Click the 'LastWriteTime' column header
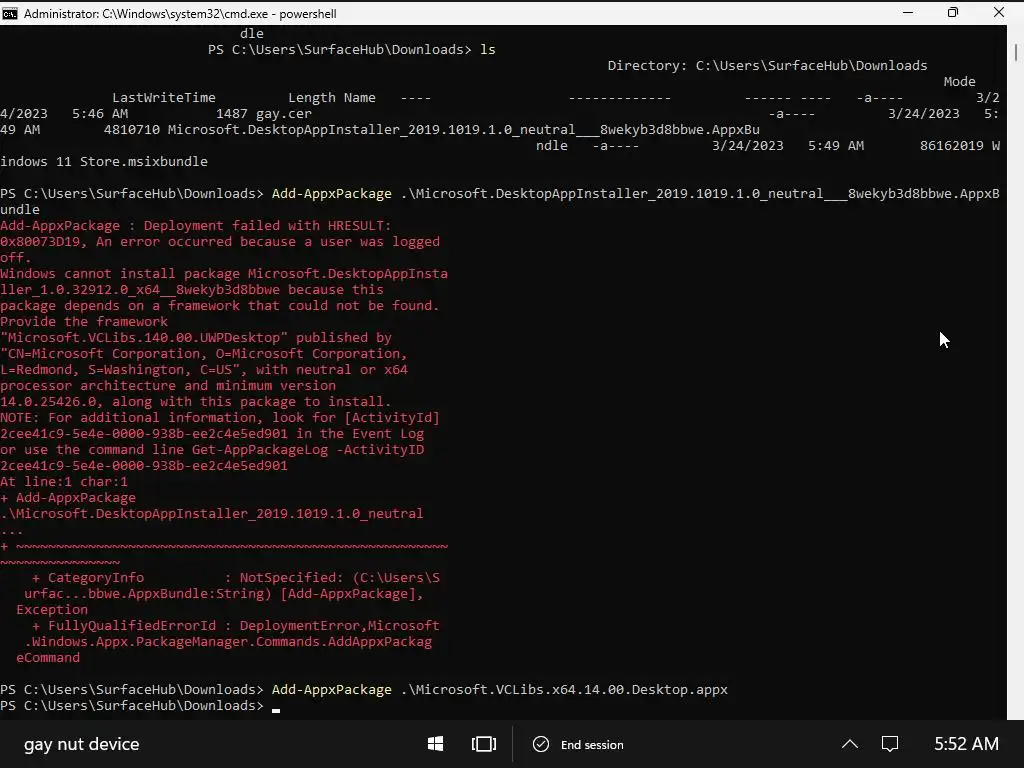 click(164, 97)
